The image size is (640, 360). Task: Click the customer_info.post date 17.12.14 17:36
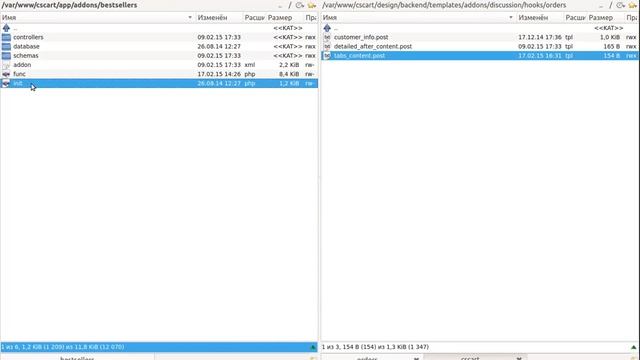(x=540, y=37)
